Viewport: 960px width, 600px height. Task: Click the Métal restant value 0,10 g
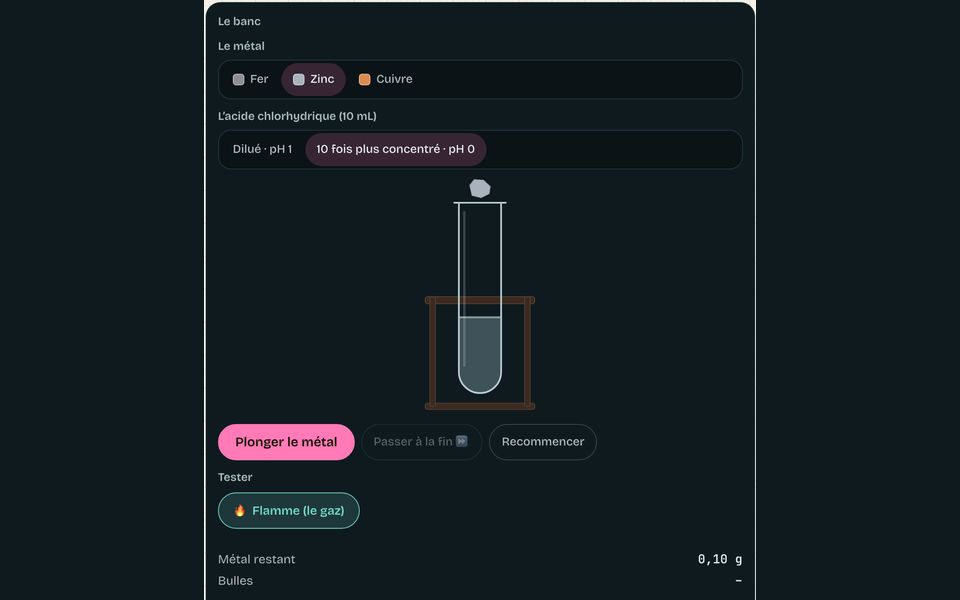point(719,560)
